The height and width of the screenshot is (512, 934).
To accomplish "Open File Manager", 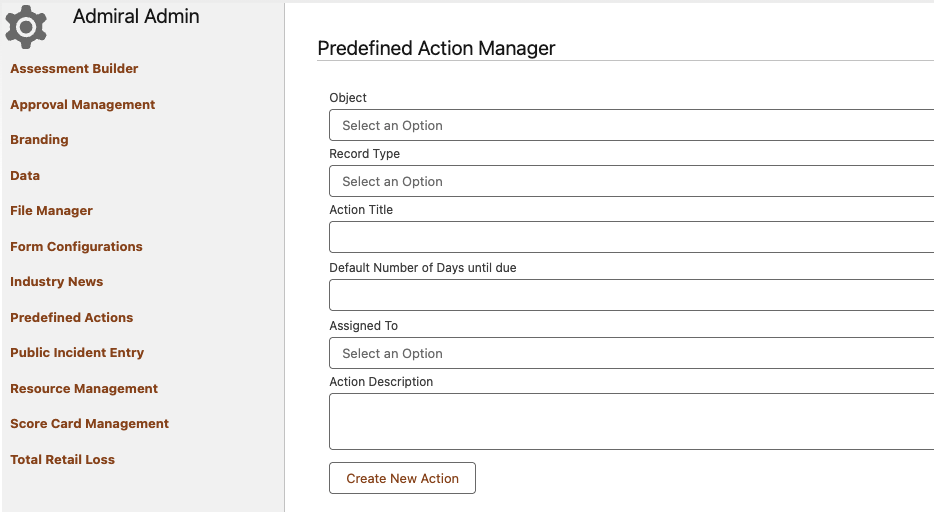I will coord(52,211).
